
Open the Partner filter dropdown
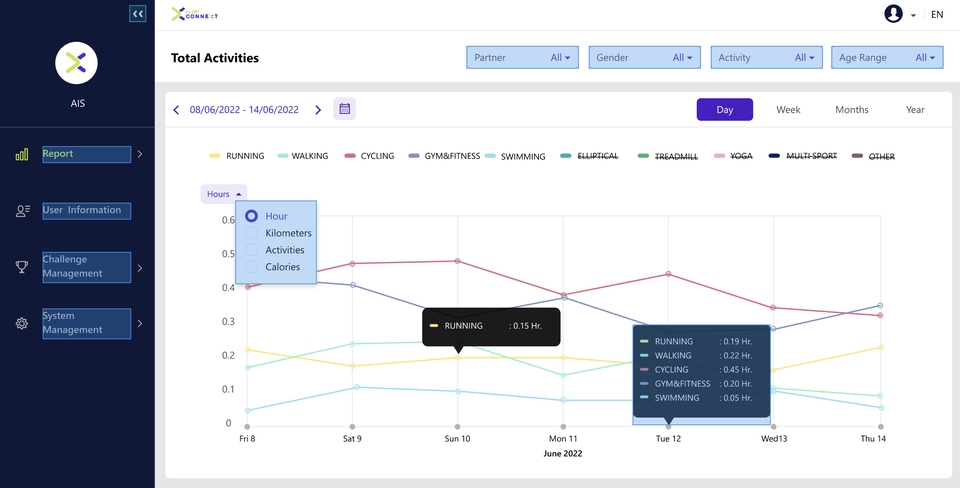point(522,58)
